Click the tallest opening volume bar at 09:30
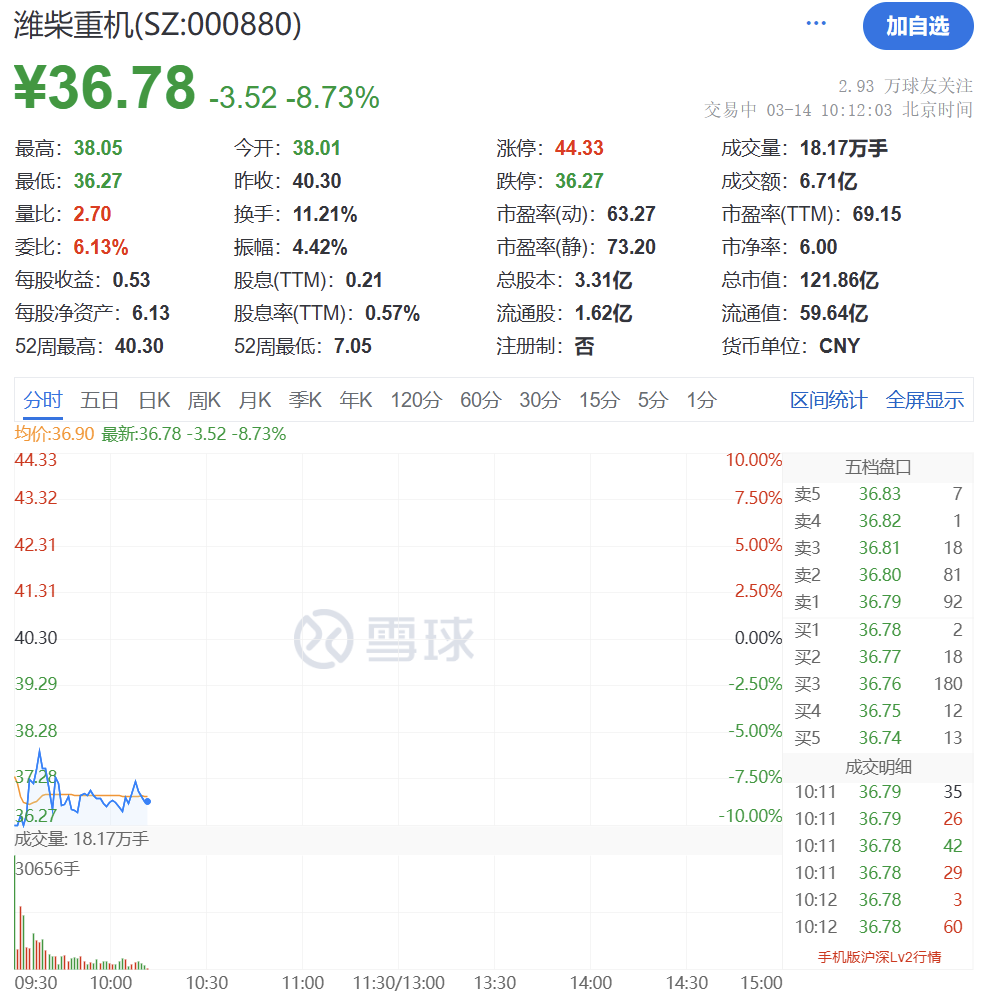Screen dimensions: 981x999 (x=15, y=913)
